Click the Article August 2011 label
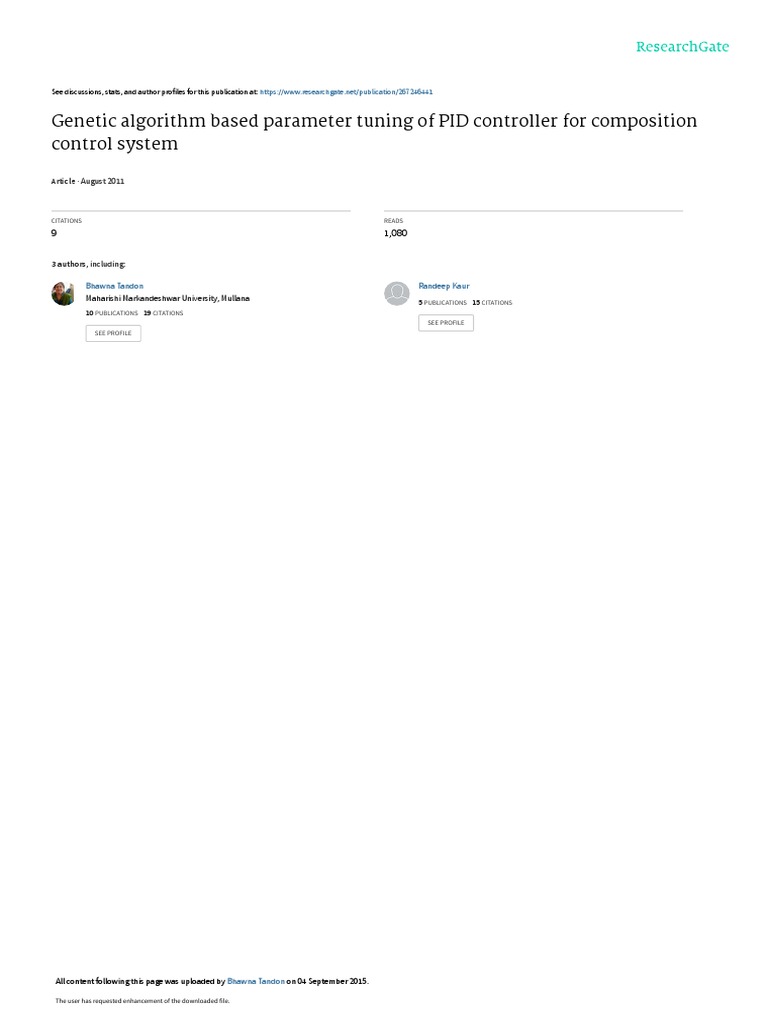768x1024 pixels. (88, 181)
